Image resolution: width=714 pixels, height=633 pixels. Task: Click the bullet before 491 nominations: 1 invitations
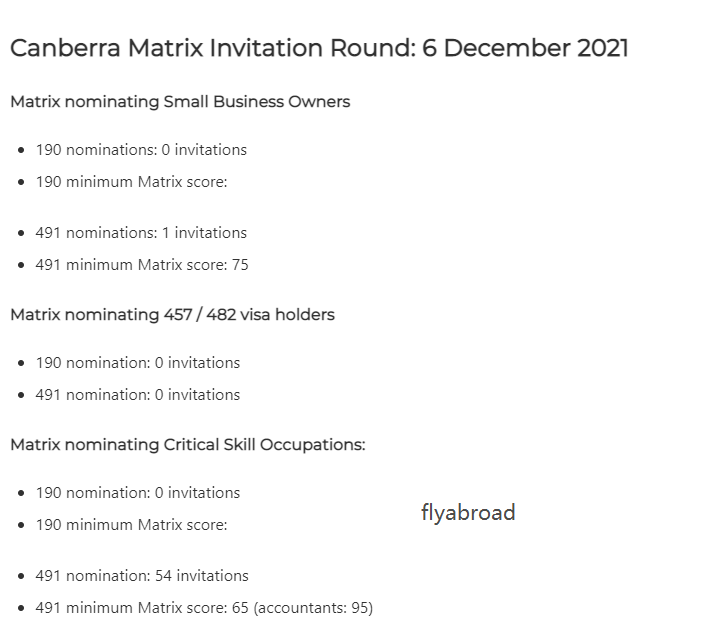[21, 234]
